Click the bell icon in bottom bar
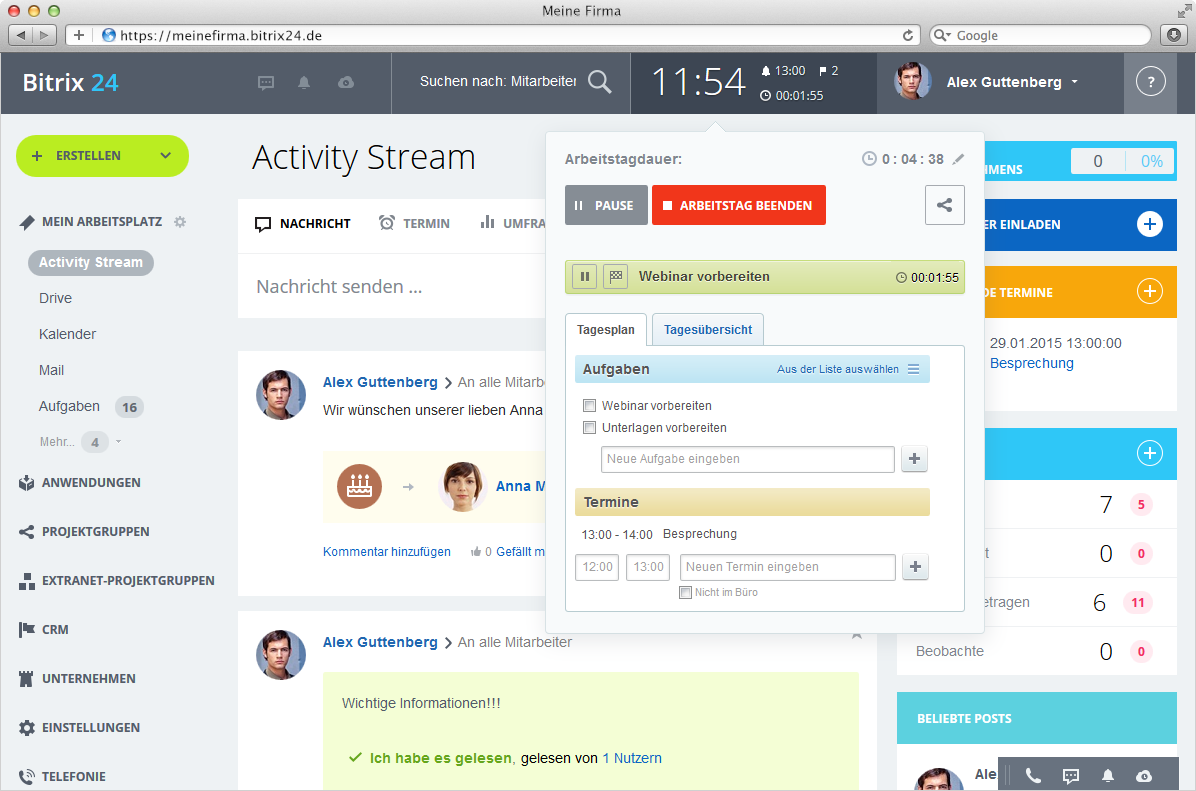The image size is (1196, 791). point(1108,776)
